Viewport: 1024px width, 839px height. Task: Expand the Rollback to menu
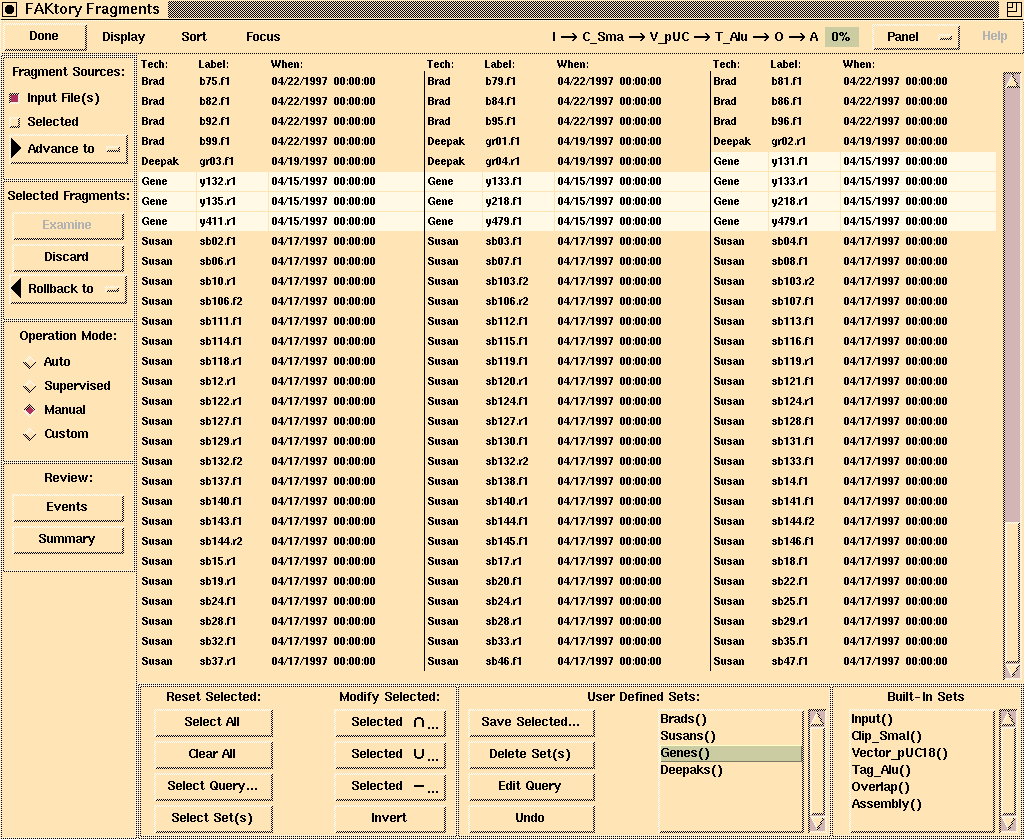click(68, 289)
